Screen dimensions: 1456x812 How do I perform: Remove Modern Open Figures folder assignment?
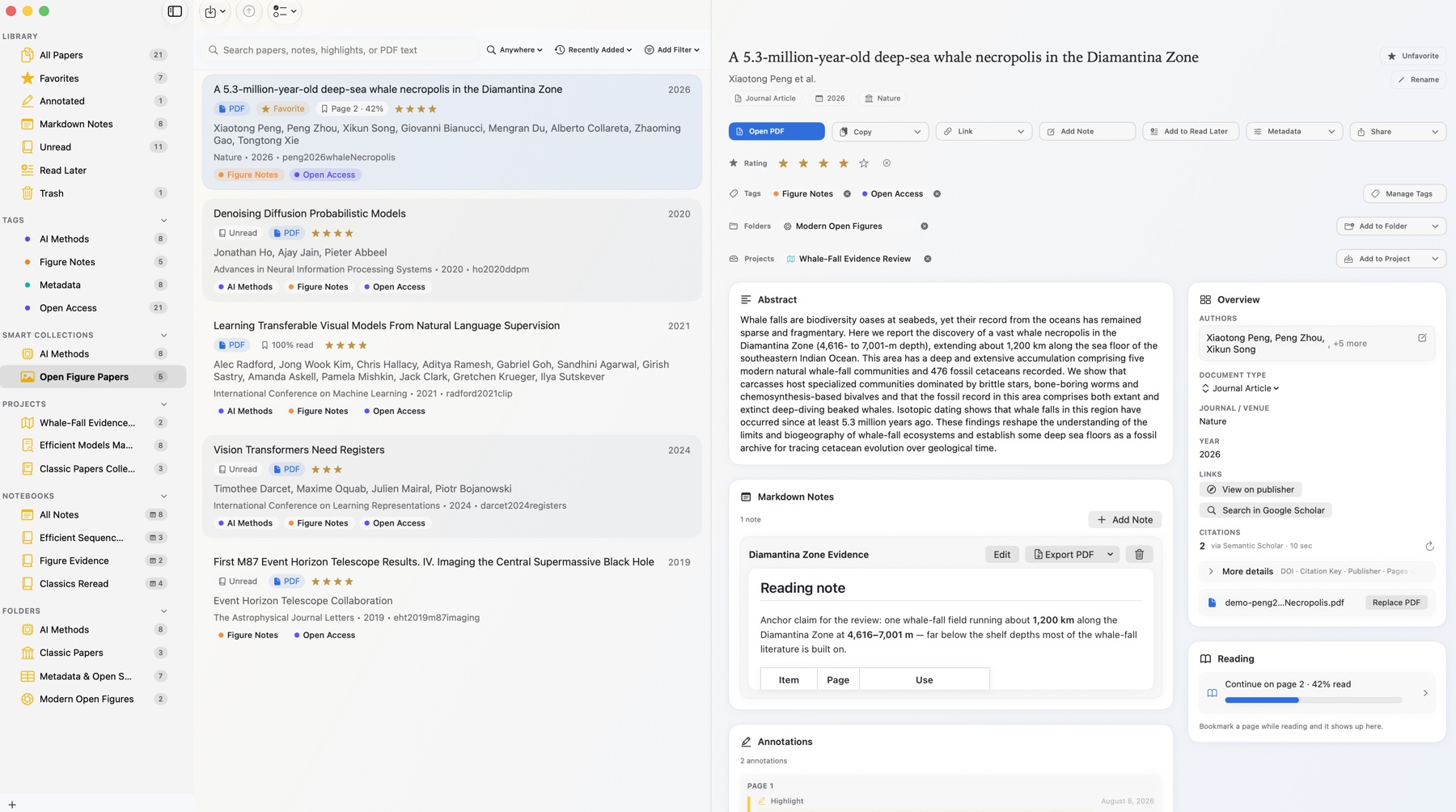(924, 226)
